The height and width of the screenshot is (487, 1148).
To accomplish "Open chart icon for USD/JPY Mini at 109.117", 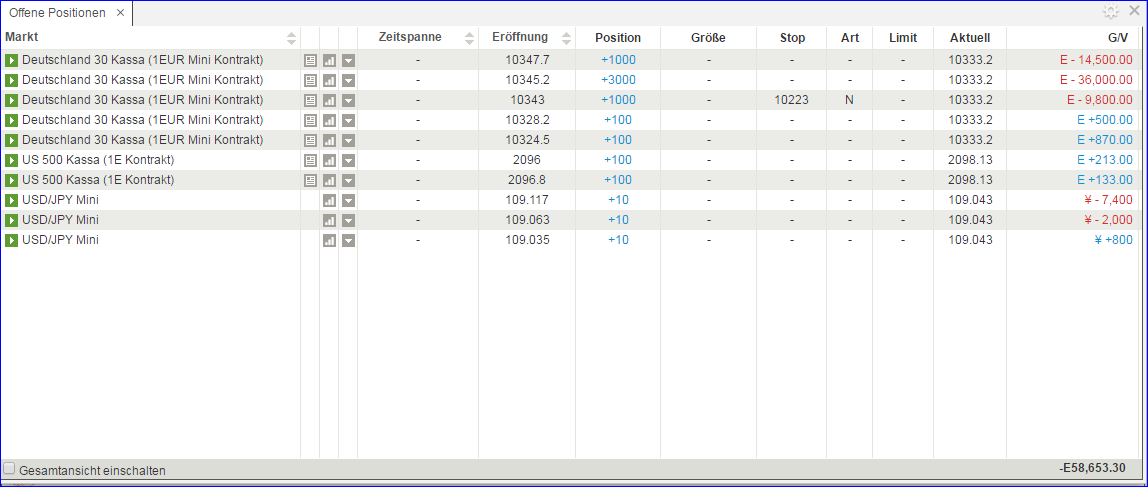I will [x=329, y=200].
